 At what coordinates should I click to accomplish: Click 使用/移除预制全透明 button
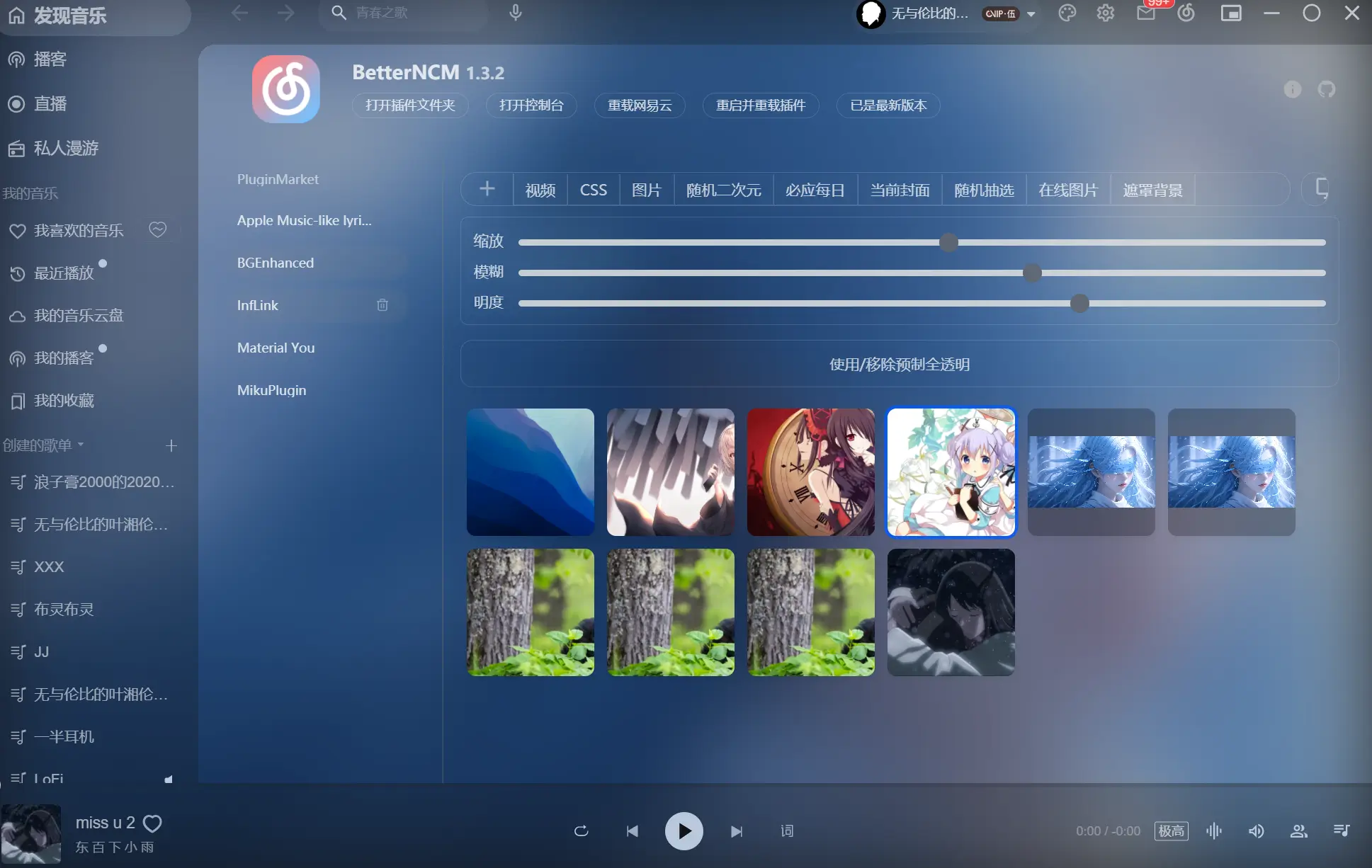(x=900, y=364)
